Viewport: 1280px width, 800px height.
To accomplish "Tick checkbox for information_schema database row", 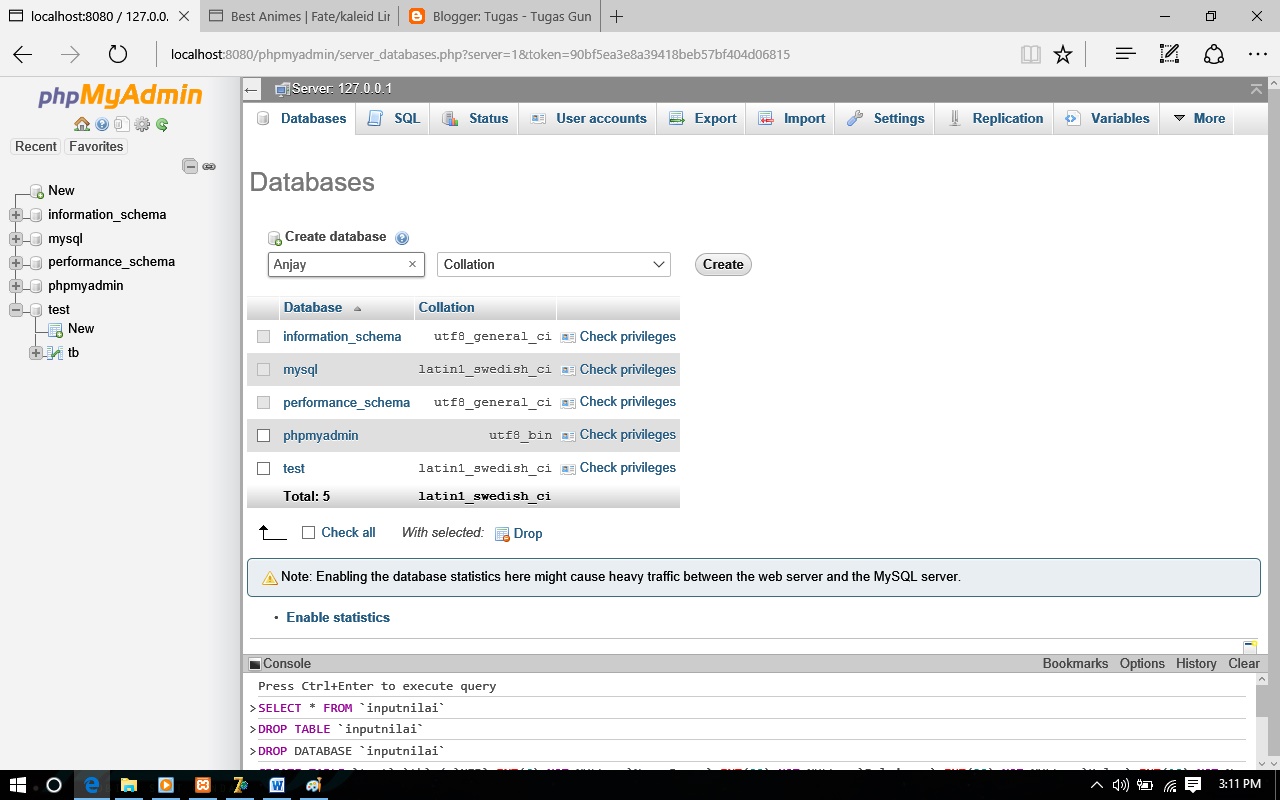I will pyautogui.click(x=264, y=337).
